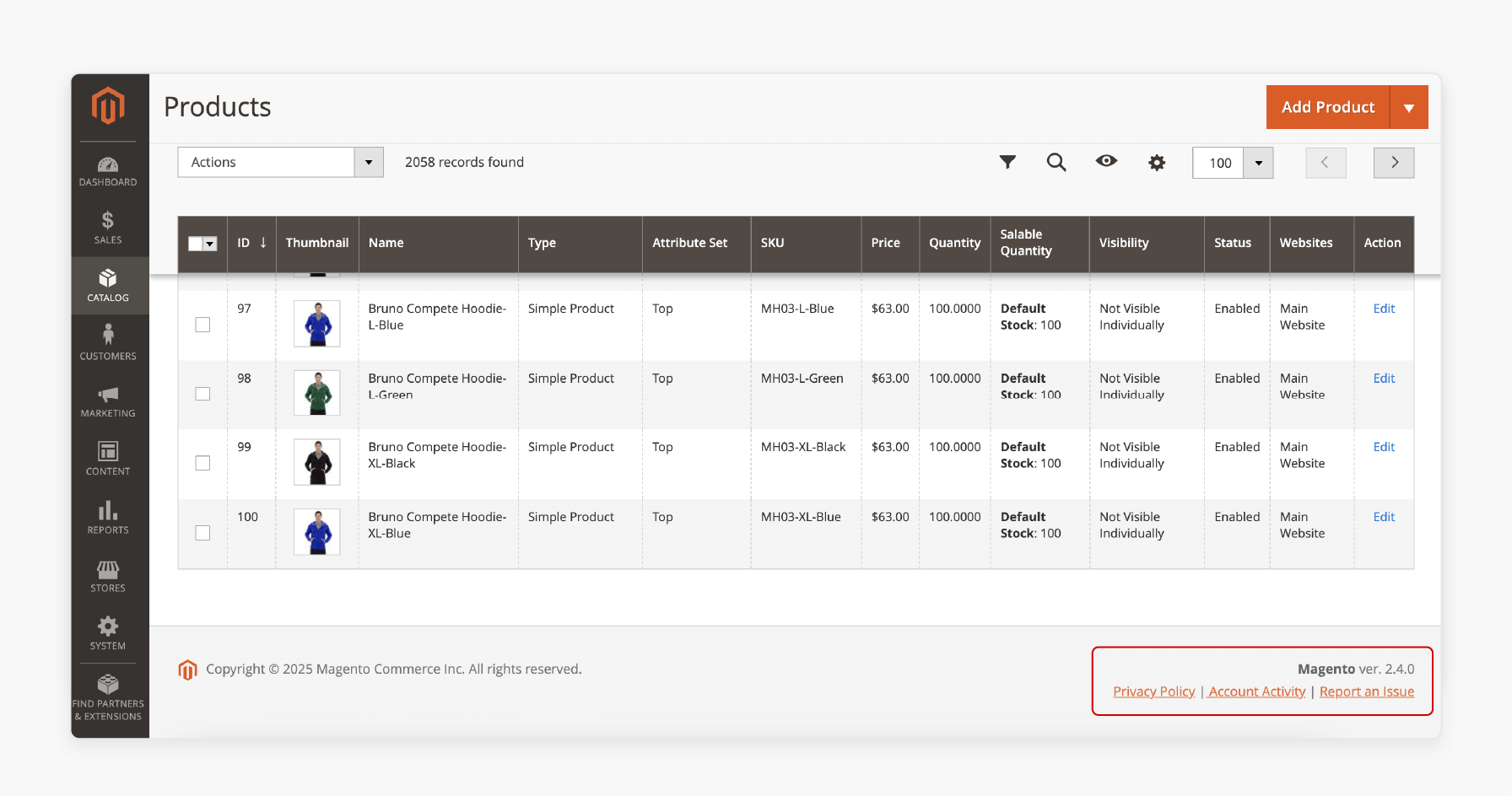
Task: Select checkbox for product ID 98
Action: (x=202, y=394)
